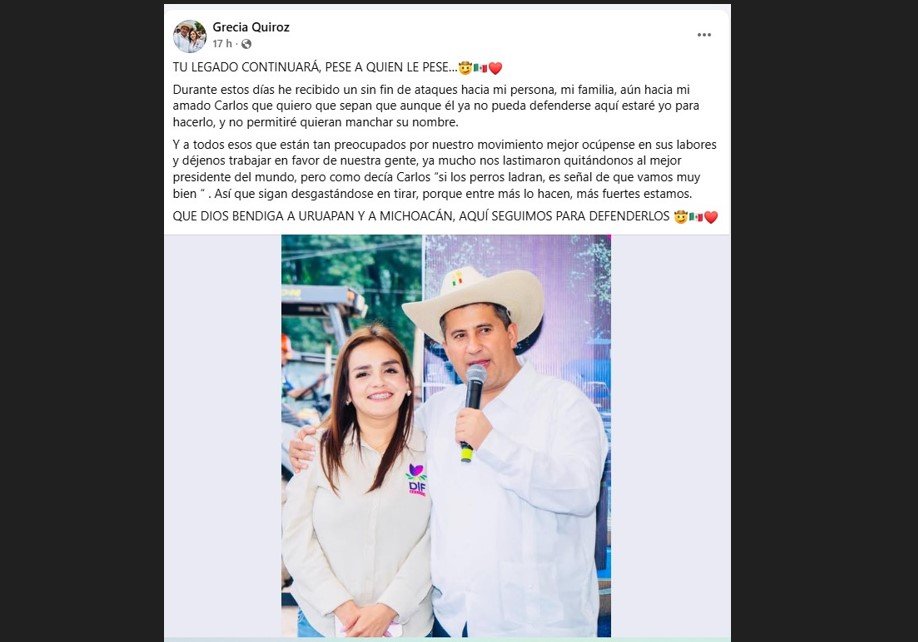Click Grecia Quiroz's profile picture avatar
This screenshot has width=918, height=642.
(x=190, y=36)
